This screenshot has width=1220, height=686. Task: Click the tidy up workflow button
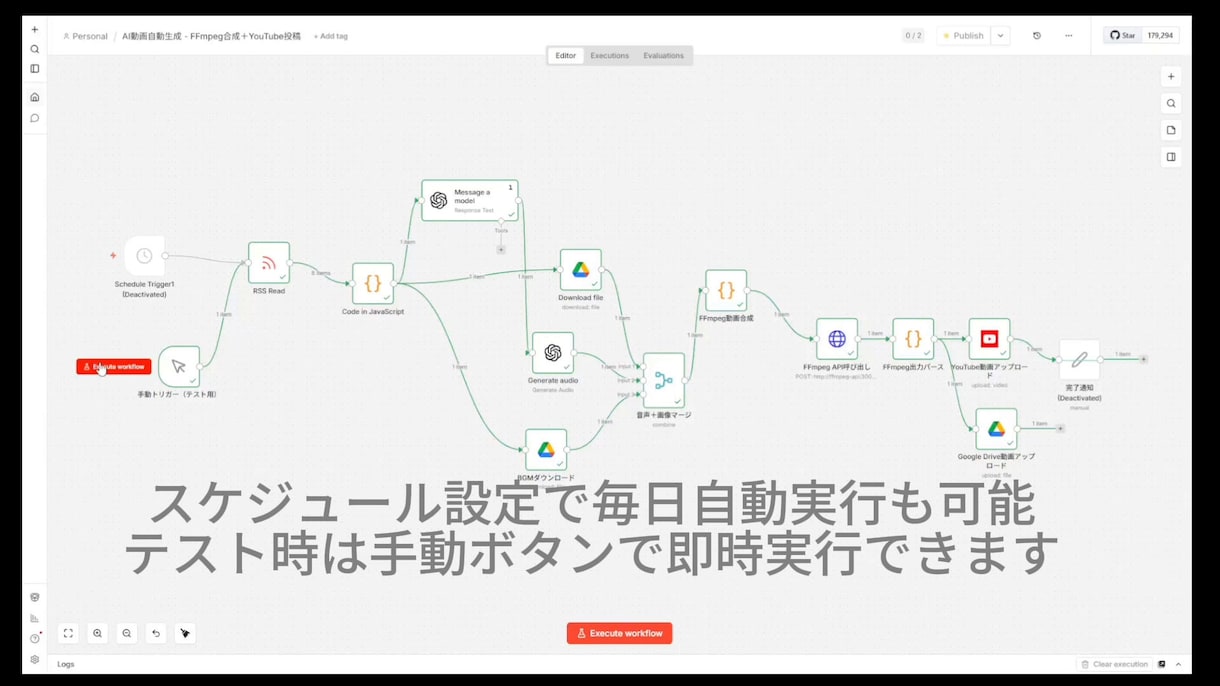pos(184,633)
